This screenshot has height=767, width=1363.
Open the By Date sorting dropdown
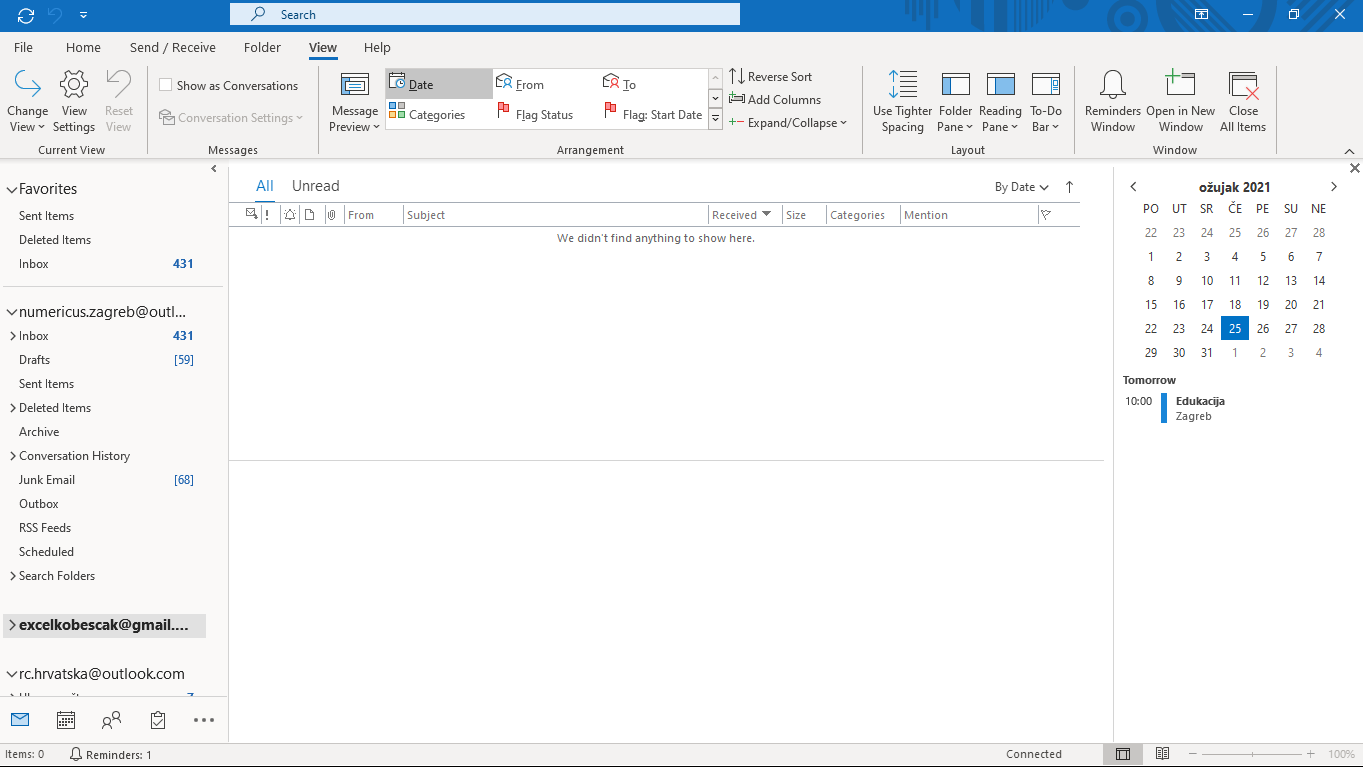pyautogui.click(x=1021, y=186)
